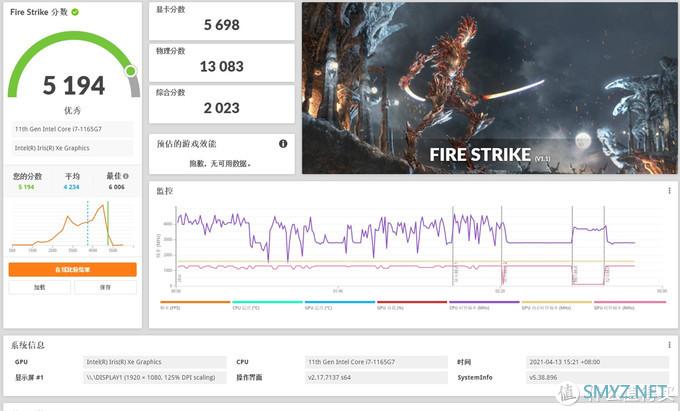Click the 保存 save button
The height and width of the screenshot is (411, 680).
pos(105,287)
